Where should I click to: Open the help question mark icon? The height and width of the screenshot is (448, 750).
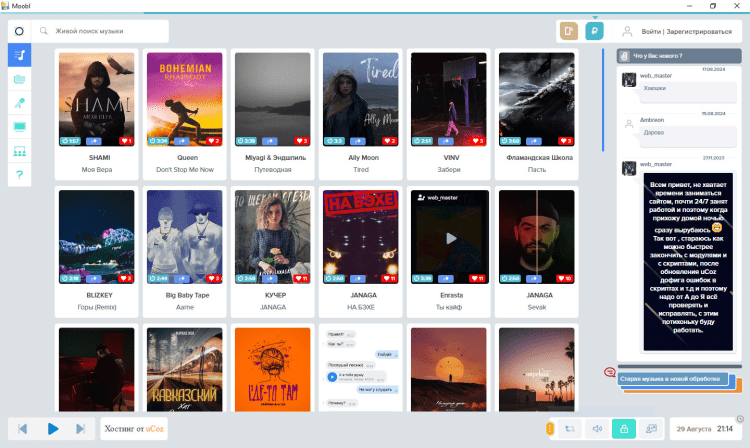click(x=20, y=175)
